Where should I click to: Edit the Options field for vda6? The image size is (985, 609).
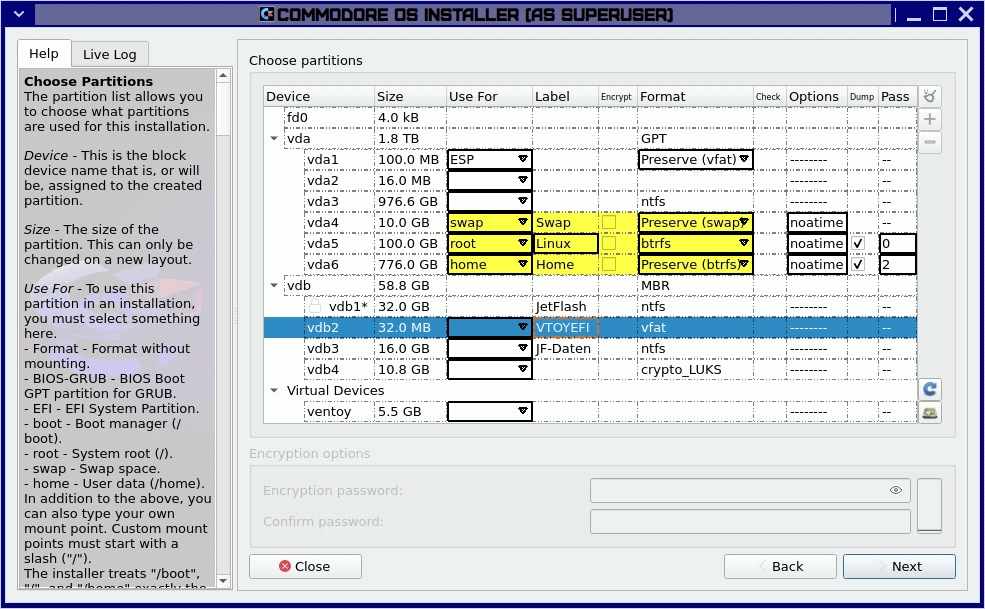817,265
